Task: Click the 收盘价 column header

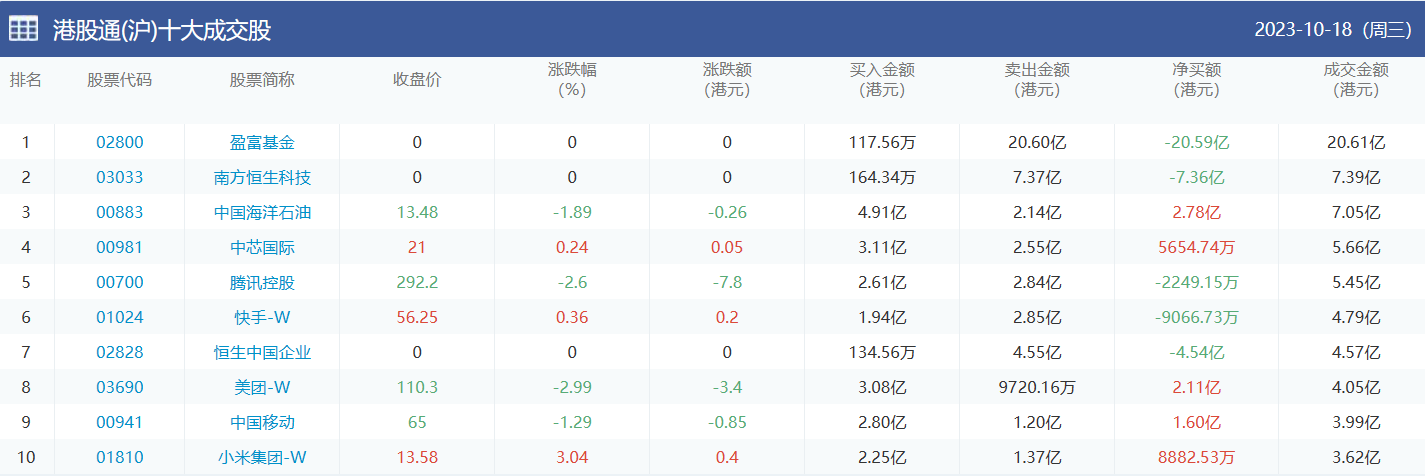Action: 417,80
